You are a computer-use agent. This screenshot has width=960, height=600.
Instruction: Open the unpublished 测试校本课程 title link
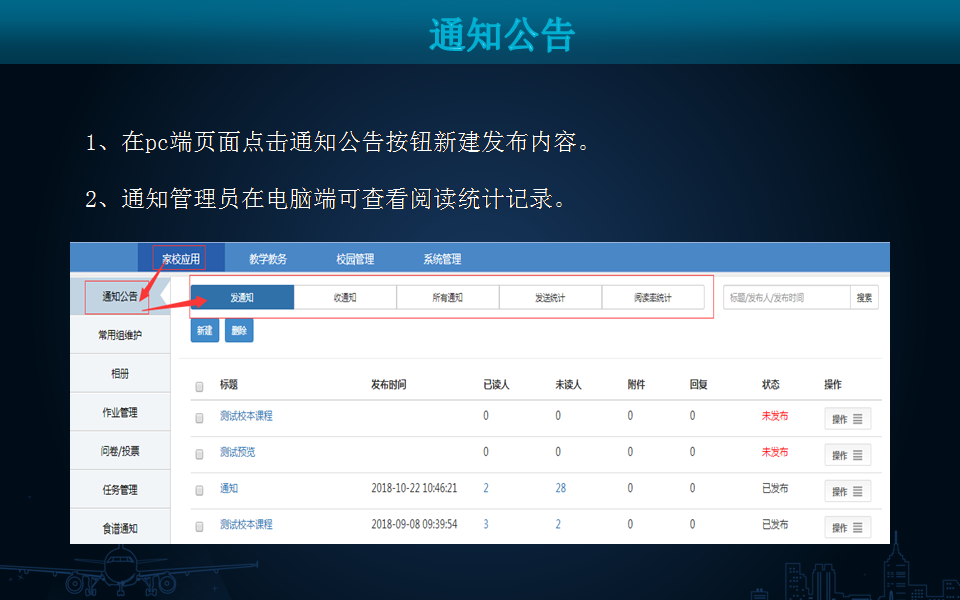click(246, 416)
